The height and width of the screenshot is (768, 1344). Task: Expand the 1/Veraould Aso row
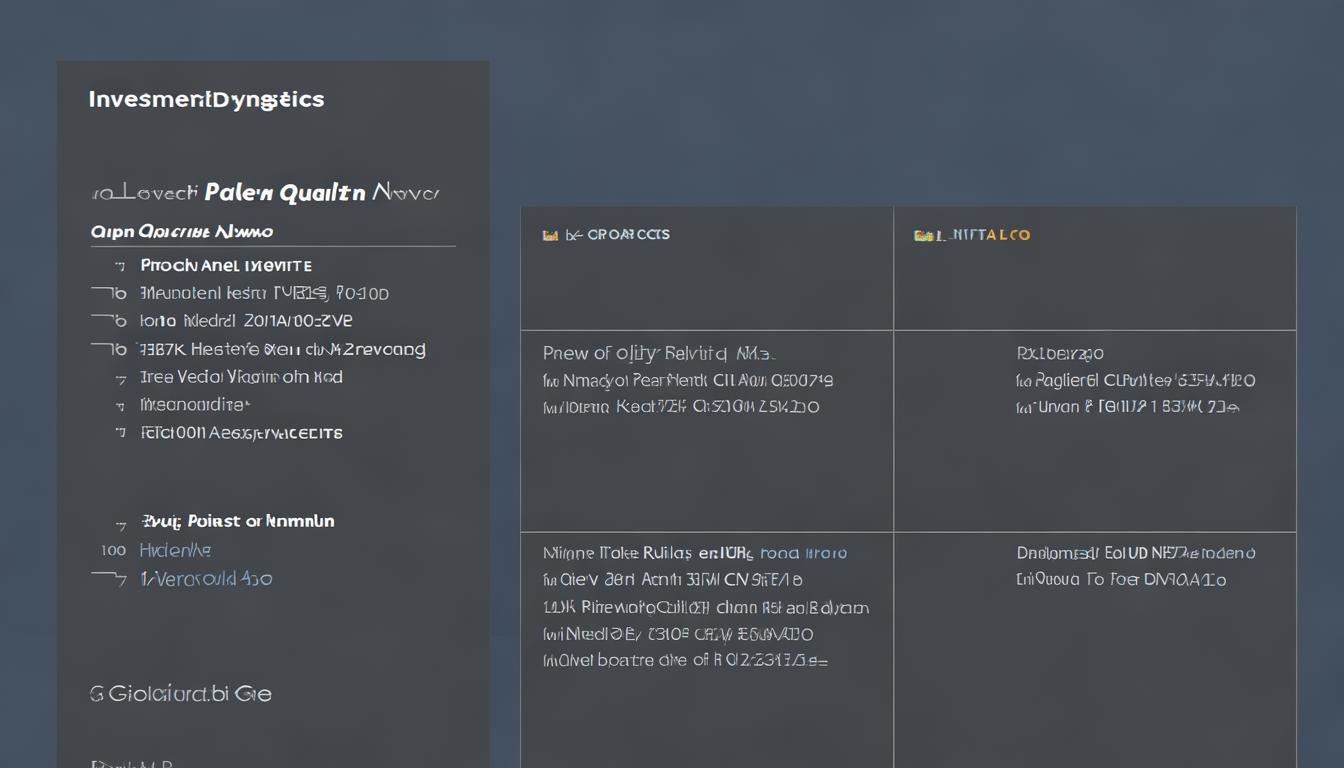(109, 578)
